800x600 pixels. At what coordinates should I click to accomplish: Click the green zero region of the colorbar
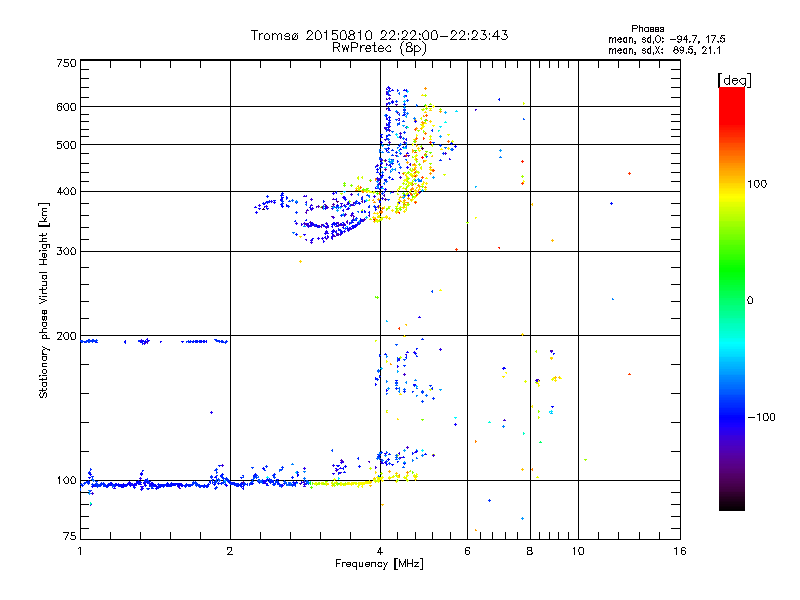coord(732,299)
